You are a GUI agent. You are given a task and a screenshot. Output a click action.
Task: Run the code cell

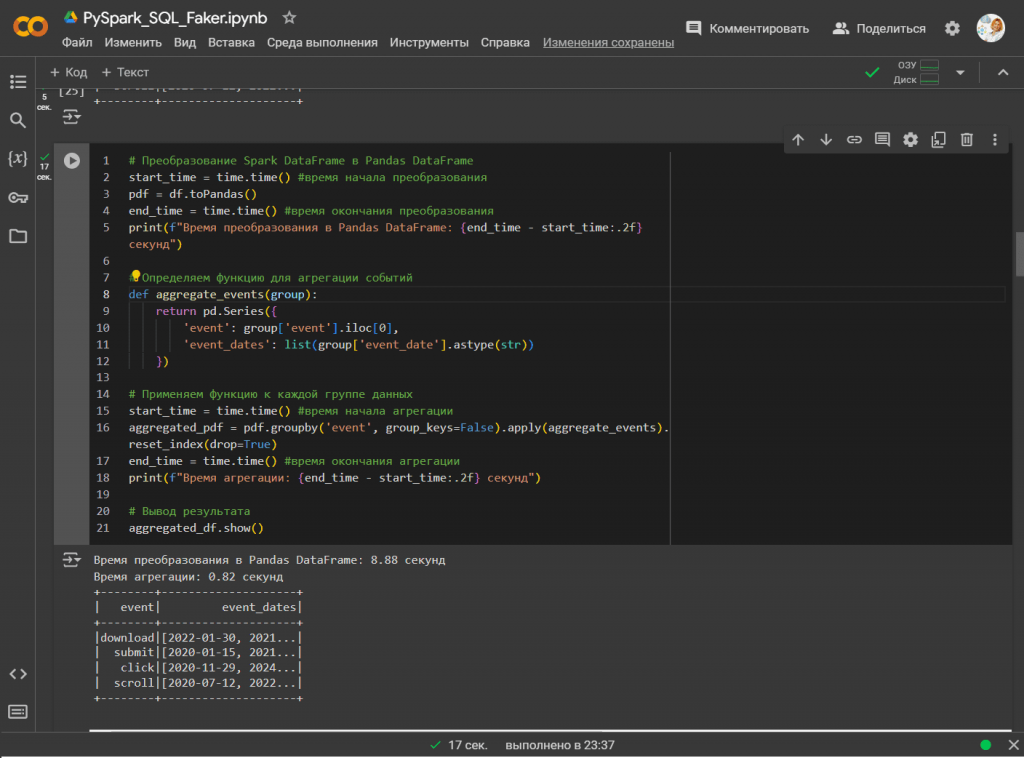point(70,160)
